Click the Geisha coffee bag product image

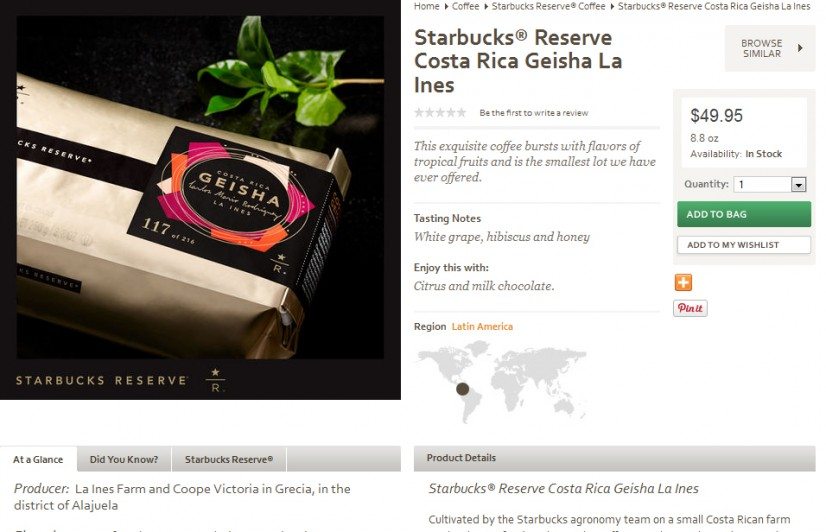click(x=200, y=187)
